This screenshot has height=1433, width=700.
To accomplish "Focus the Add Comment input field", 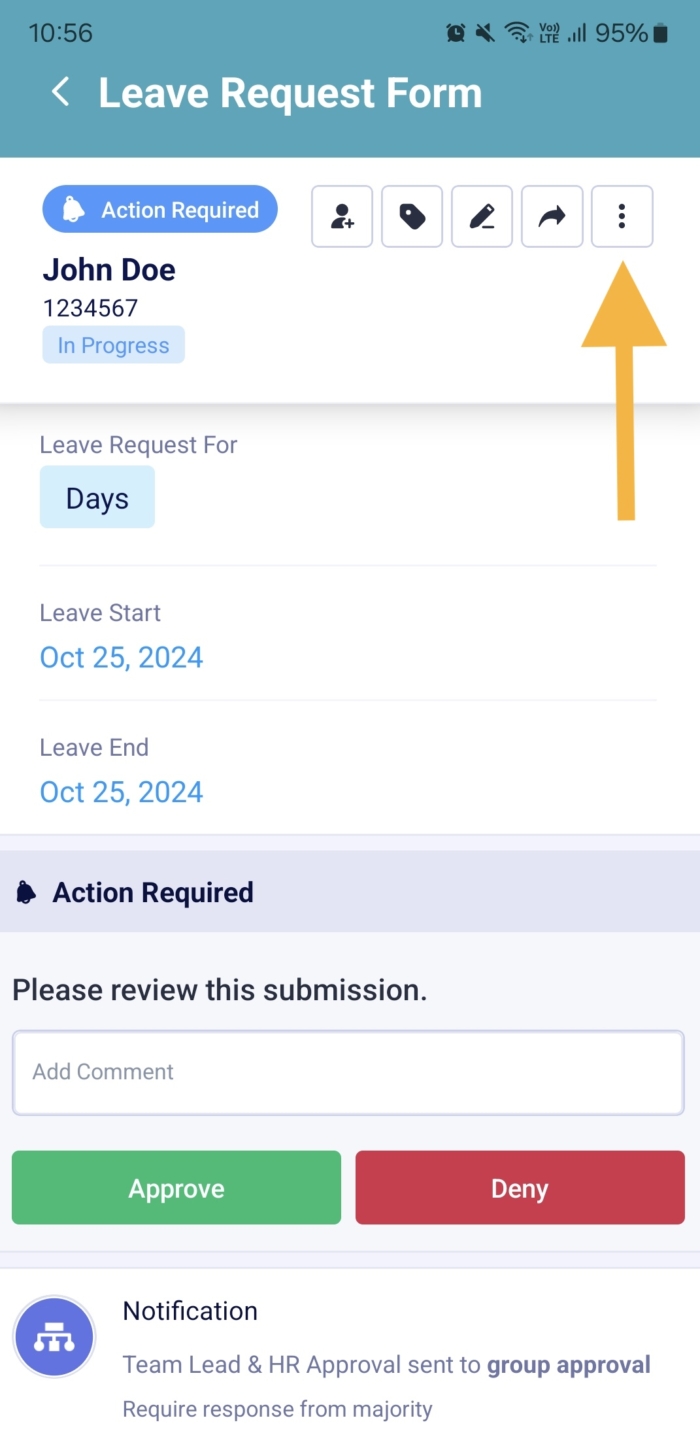I will pyautogui.click(x=348, y=1072).
